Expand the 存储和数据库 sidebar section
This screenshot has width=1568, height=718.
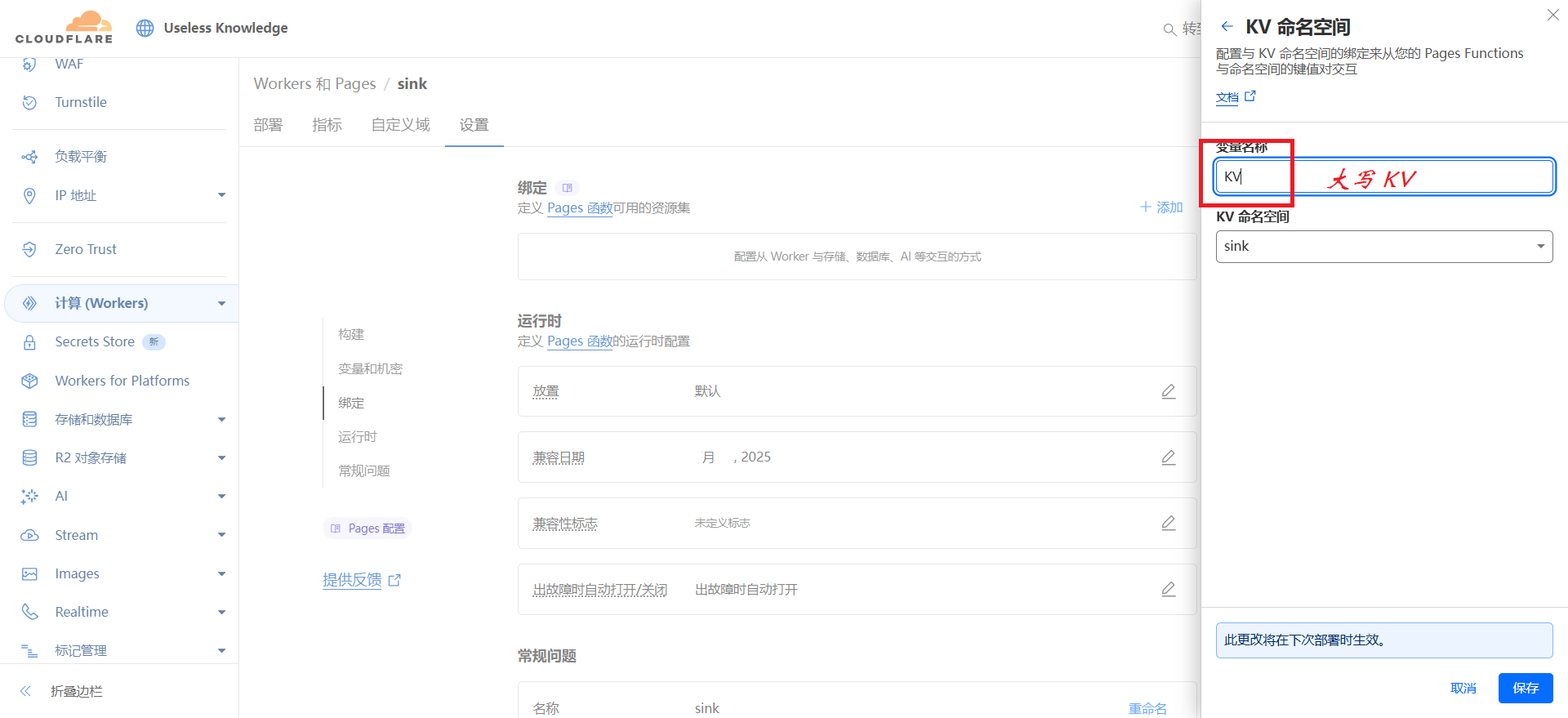221,420
